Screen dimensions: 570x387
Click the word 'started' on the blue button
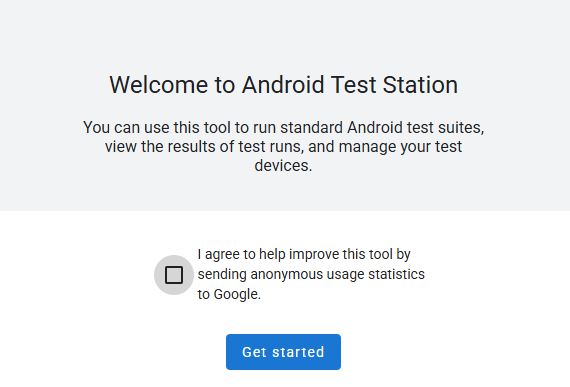pyautogui.click(x=298, y=352)
